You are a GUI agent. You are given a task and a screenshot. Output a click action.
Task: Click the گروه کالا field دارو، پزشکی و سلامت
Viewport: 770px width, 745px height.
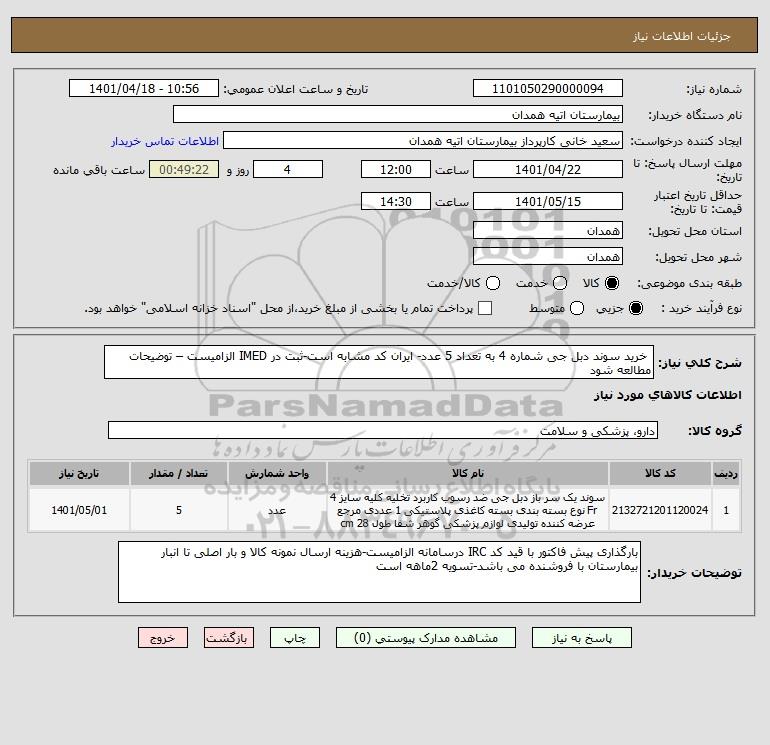coord(383,430)
